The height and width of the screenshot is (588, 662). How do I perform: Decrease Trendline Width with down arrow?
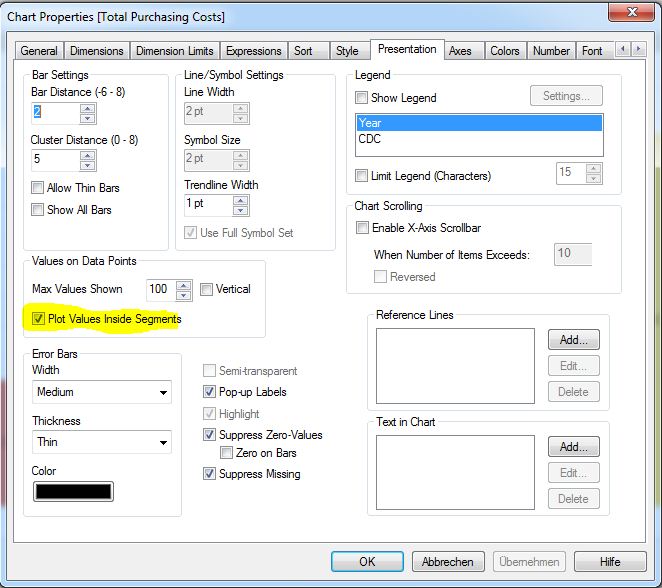pos(241,210)
